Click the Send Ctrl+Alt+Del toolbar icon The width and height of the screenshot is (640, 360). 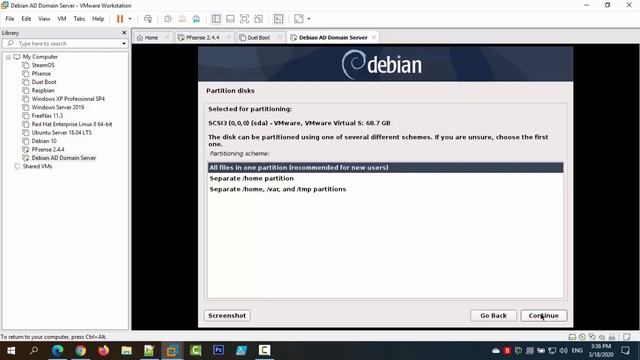[x=148, y=19]
